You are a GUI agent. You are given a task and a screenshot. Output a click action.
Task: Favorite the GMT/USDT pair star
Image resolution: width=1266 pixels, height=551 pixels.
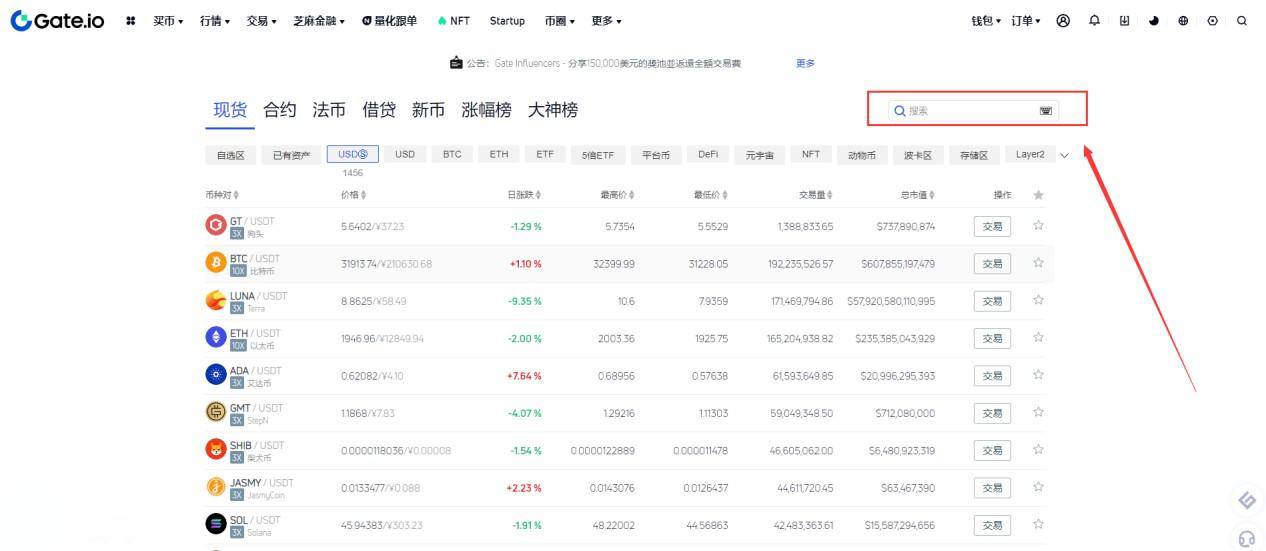tap(1038, 413)
